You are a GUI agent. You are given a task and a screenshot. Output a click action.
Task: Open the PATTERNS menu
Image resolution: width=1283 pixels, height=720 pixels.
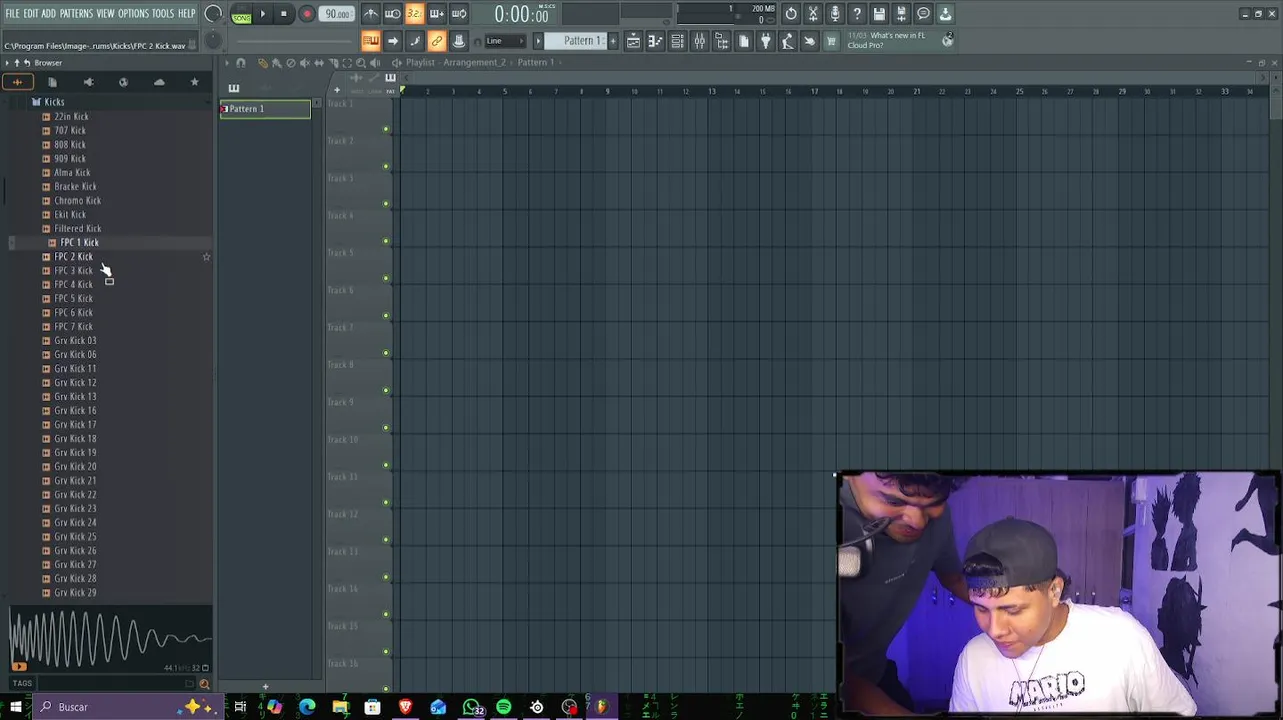[76, 14]
